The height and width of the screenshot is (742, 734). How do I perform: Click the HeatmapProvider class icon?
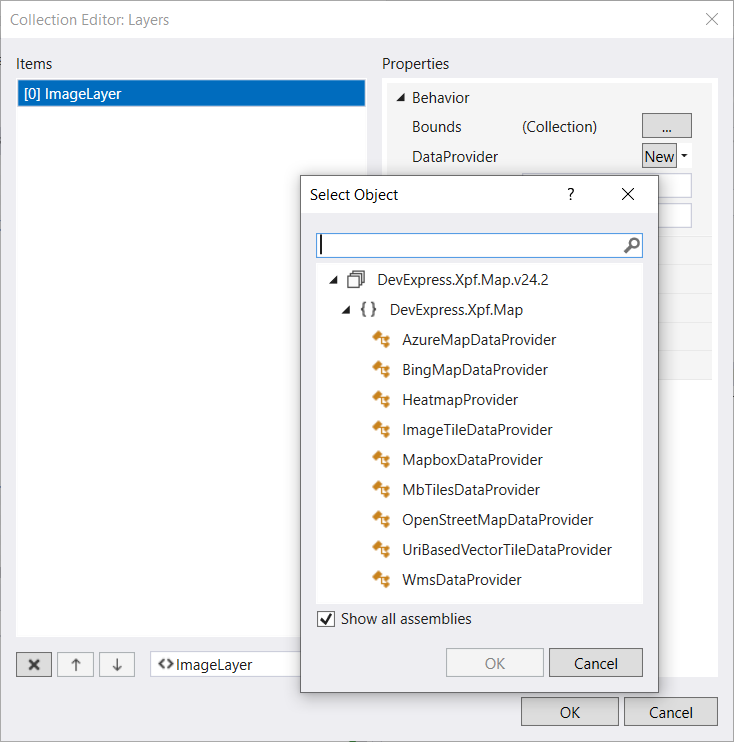tap(381, 400)
